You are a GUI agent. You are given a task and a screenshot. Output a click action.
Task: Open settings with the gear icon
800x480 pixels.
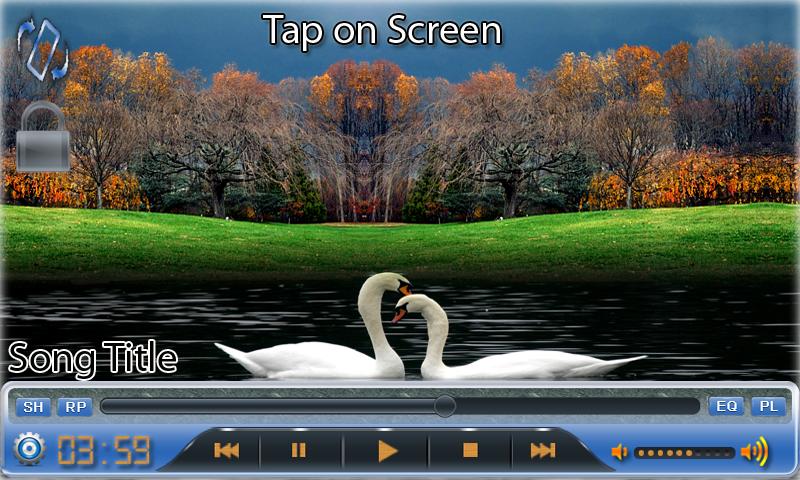click(x=29, y=449)
